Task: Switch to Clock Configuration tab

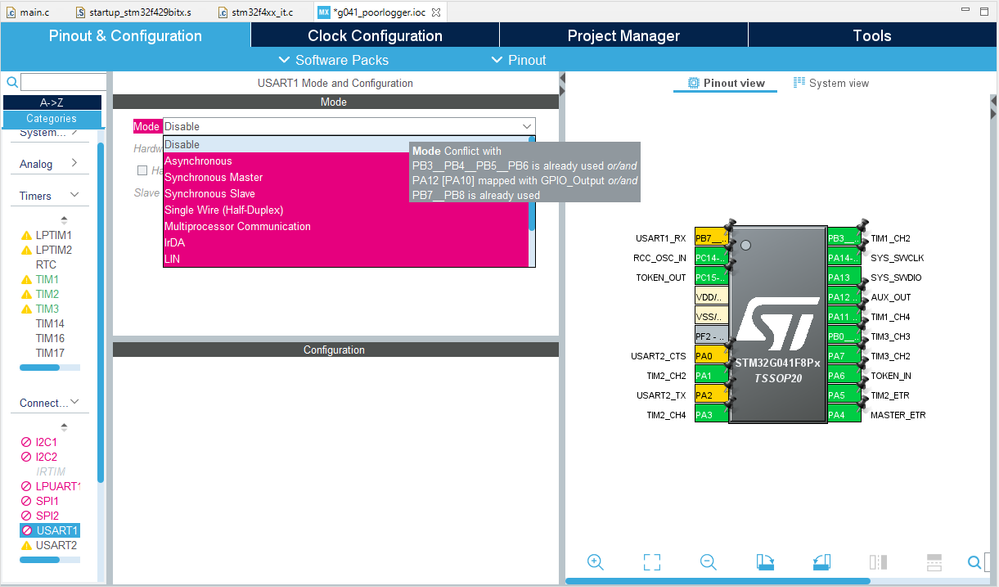Action: [375, 36]
